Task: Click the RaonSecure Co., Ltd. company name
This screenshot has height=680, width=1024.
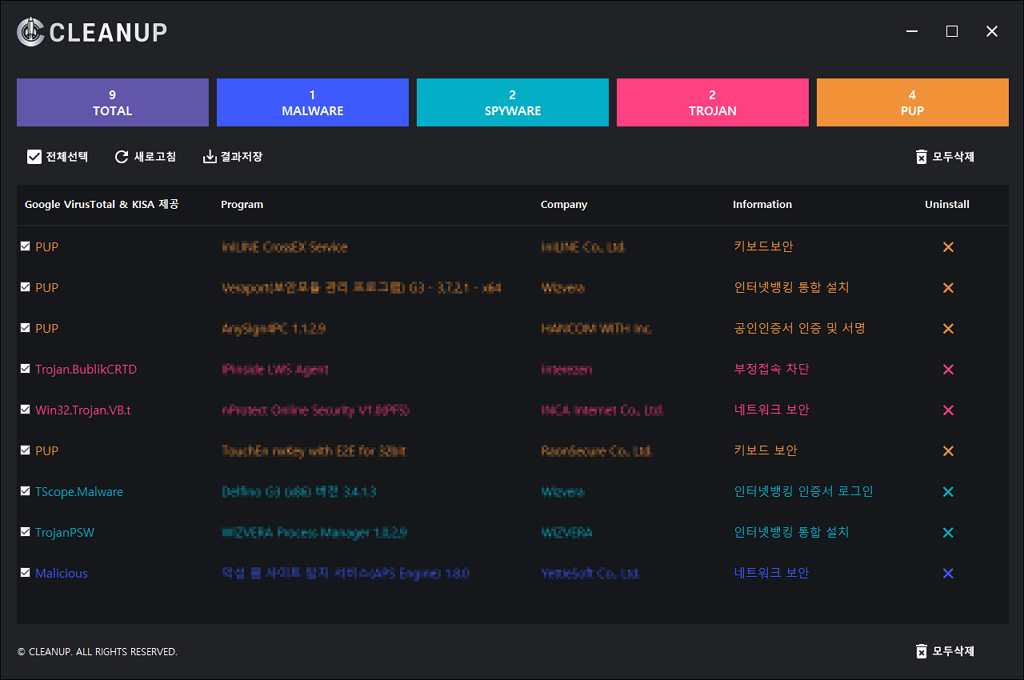Action: pyautogui.click(x=596, y=451)
